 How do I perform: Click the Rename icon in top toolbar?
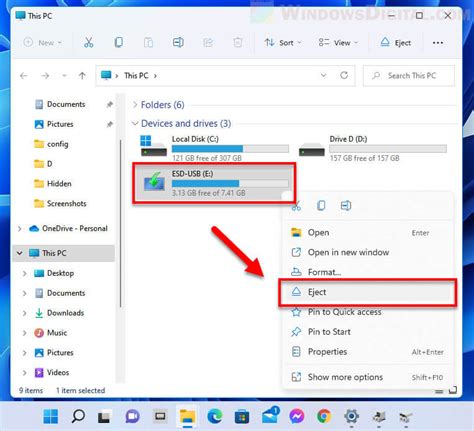tap(178, 42)
